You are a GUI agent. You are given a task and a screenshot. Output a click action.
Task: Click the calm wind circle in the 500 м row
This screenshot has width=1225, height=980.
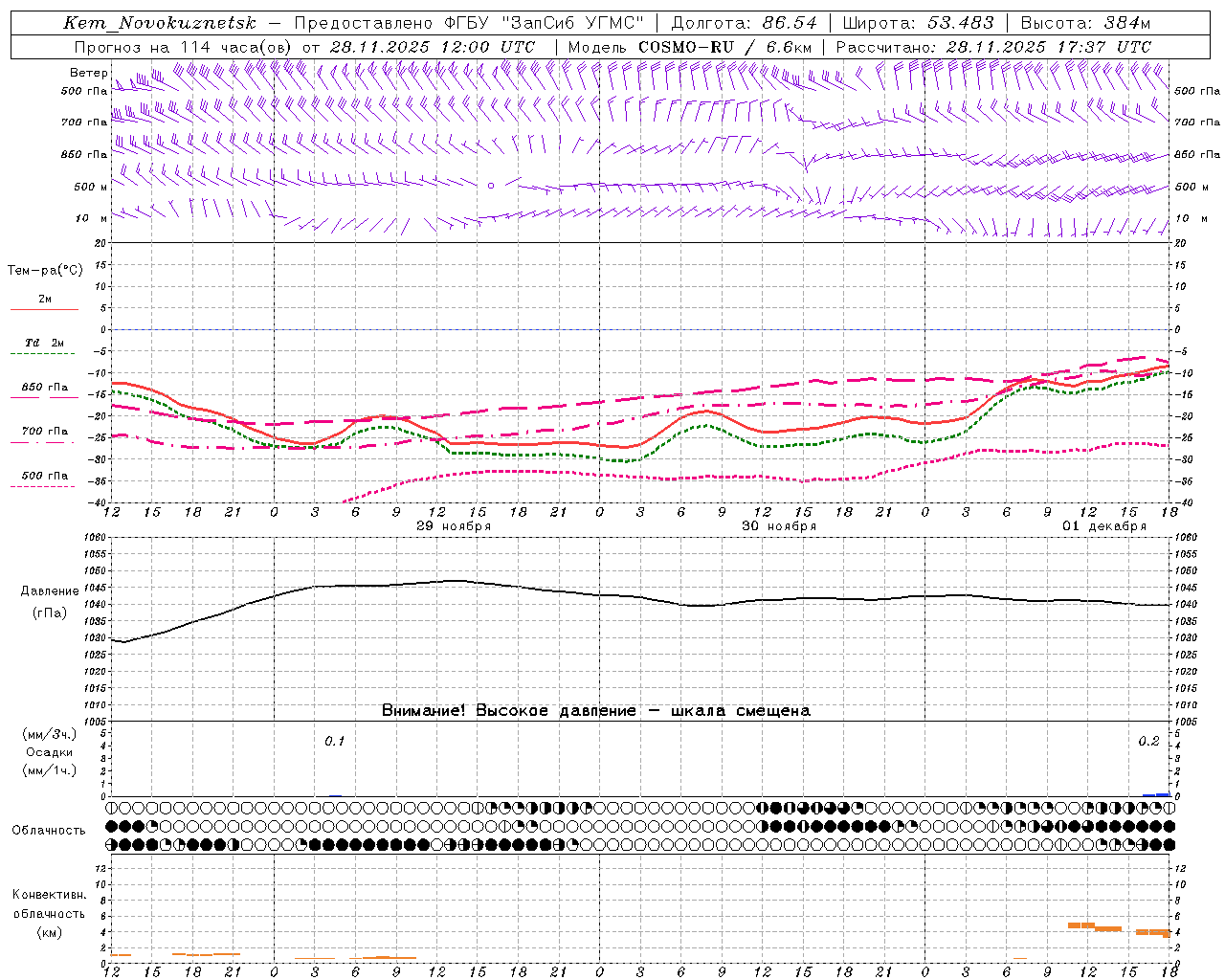(491, 186)
